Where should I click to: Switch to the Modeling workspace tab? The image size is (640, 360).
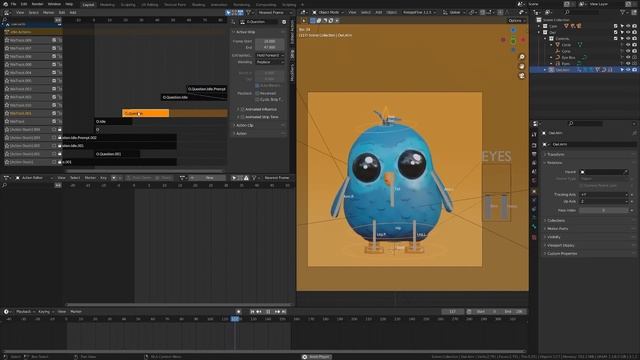point(107,4)
